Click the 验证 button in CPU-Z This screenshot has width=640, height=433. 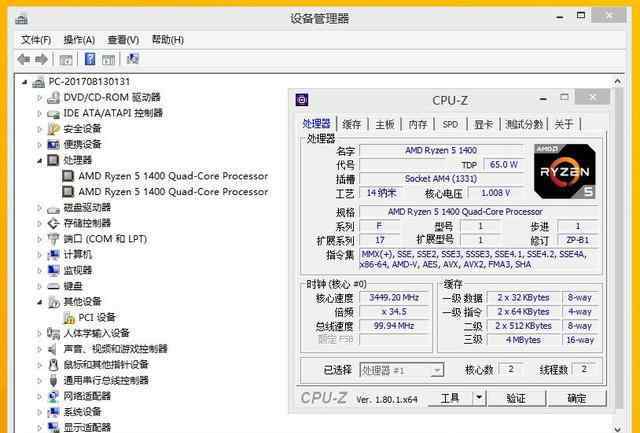pyautogui.click(x=516, y=398)
